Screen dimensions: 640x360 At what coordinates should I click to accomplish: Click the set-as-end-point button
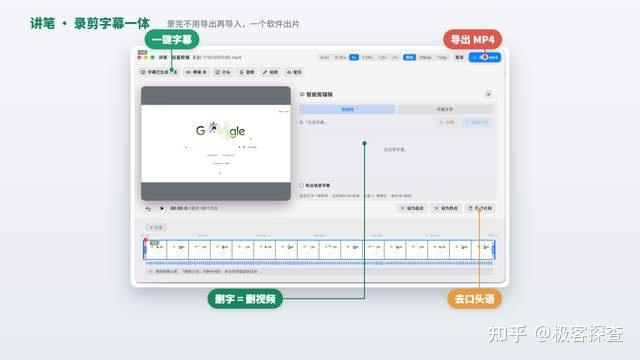point(446,208)
